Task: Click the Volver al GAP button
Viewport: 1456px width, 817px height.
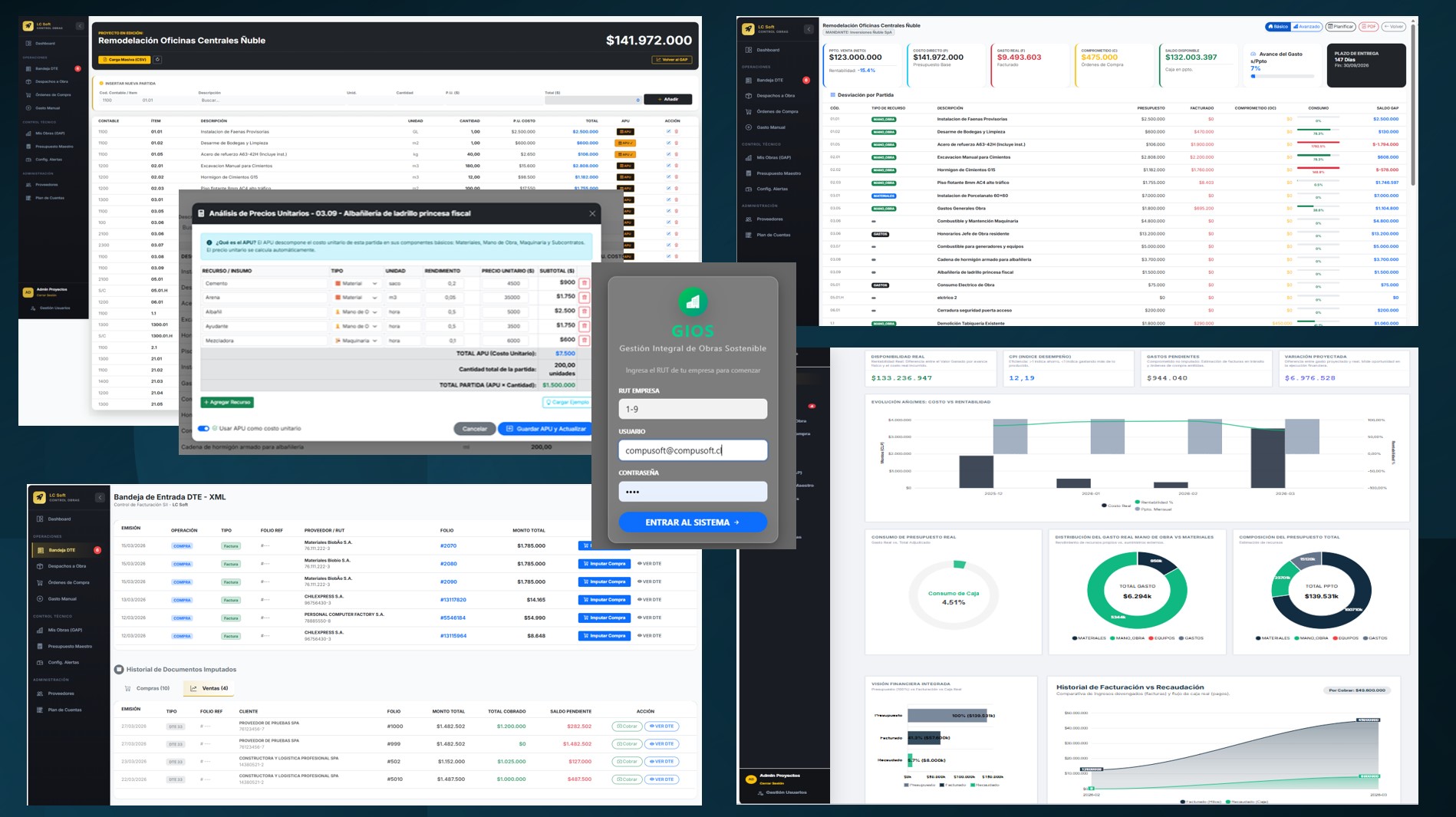Action: tap(671, 59)
